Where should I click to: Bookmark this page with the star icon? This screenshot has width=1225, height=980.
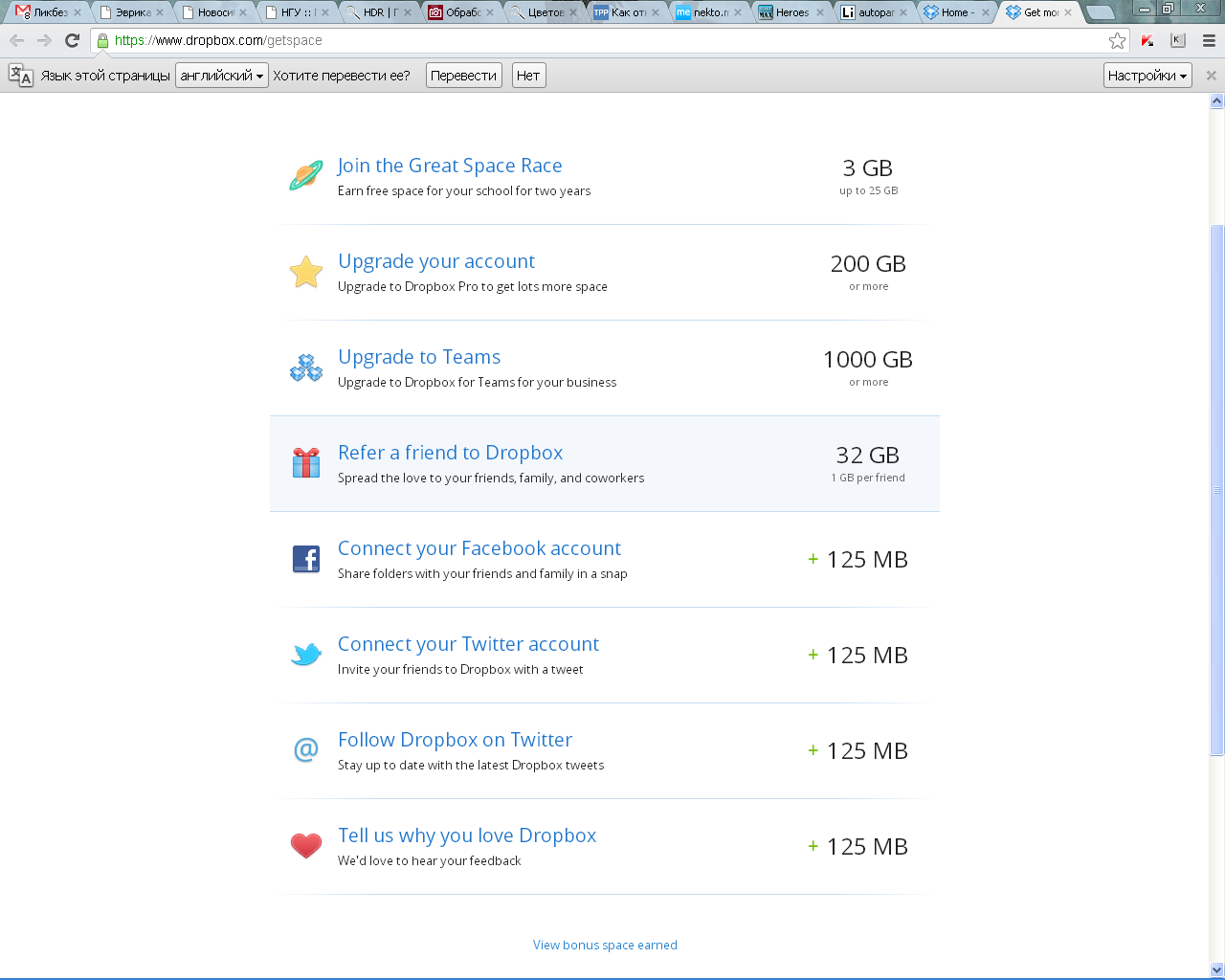tap(1117, 40)
